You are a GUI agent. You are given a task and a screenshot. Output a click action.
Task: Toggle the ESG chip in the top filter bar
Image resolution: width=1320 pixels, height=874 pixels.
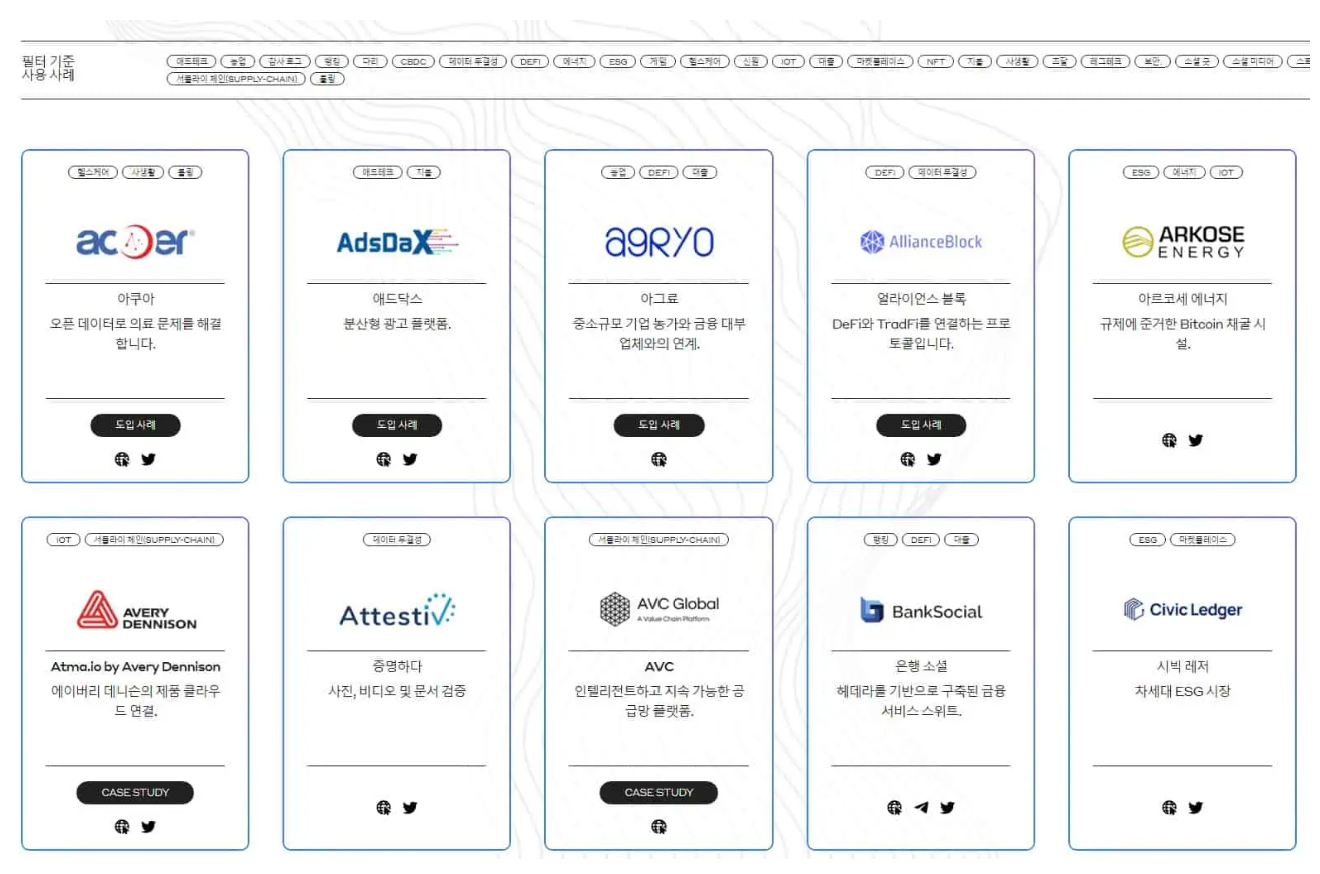(618, 61)
